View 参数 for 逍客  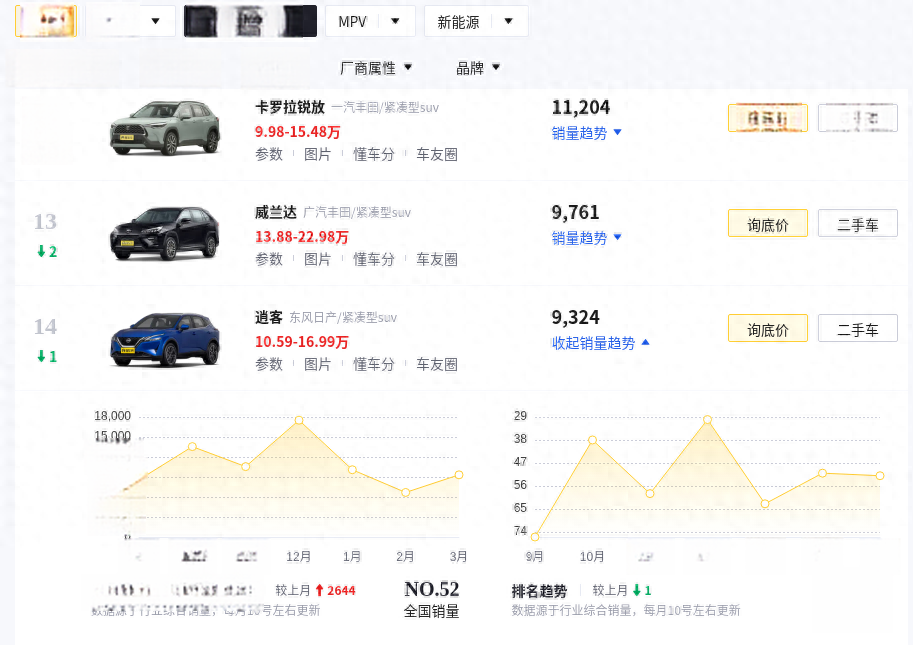[x=269, y=364]
